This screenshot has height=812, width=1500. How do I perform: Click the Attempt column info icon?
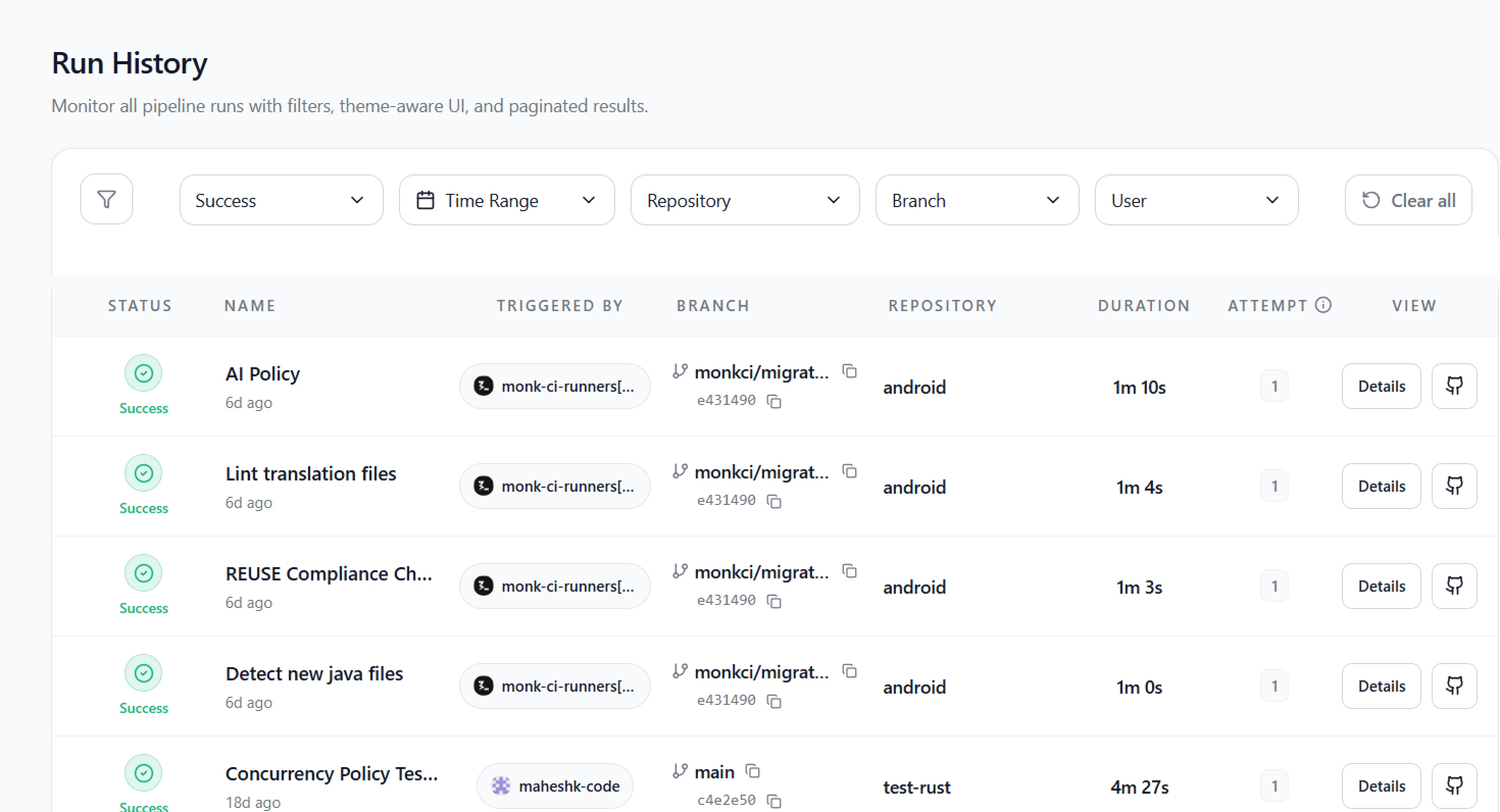click(1323, 305)
